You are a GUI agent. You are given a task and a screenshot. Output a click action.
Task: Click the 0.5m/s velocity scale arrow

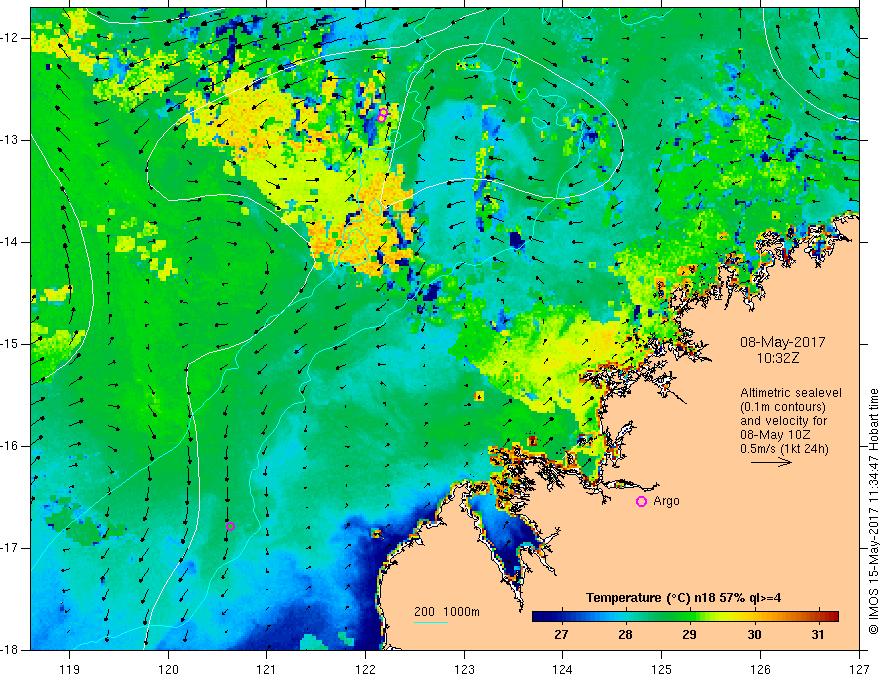[771, 462]
